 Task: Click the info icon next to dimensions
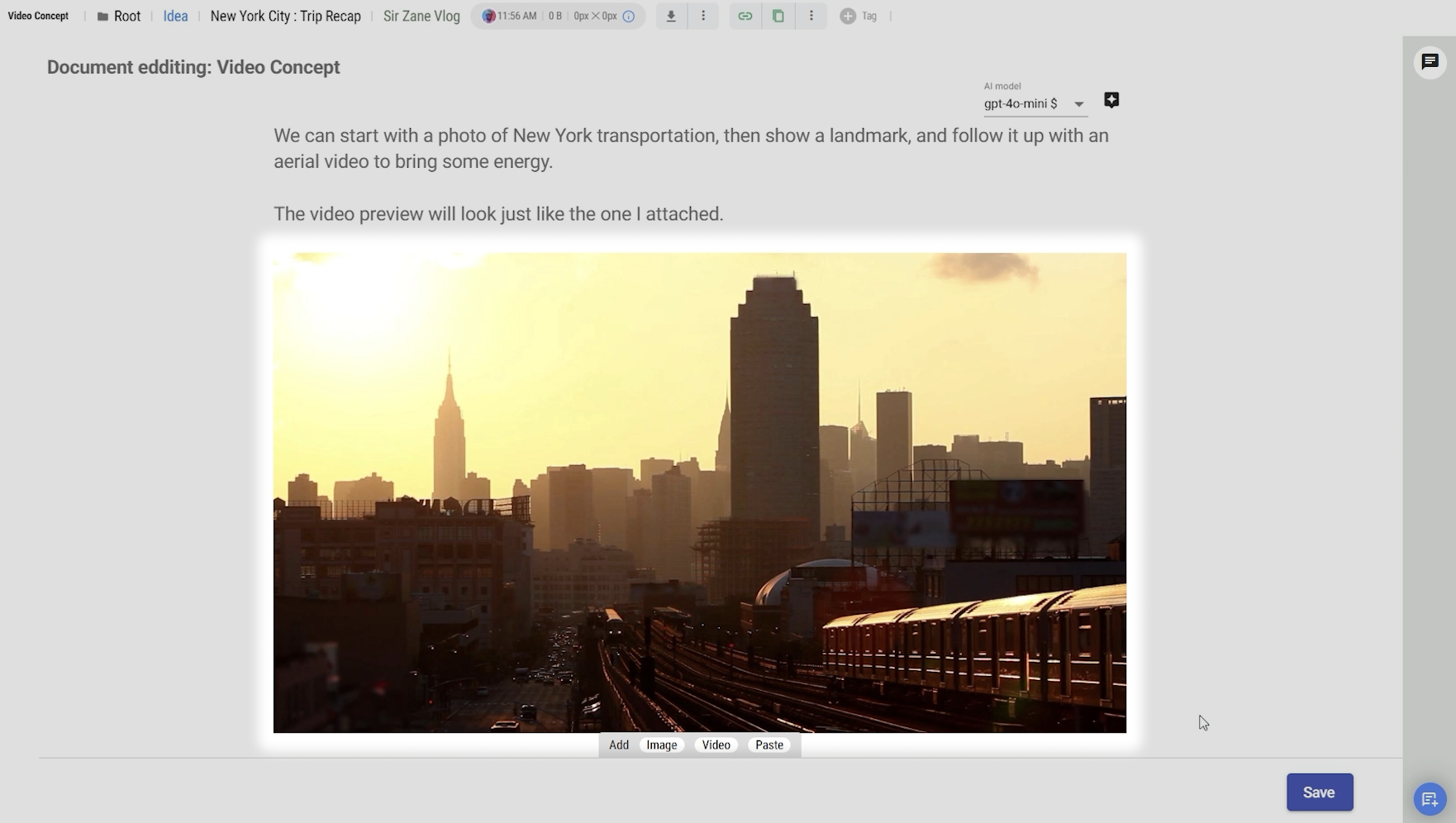pos(629,17)
